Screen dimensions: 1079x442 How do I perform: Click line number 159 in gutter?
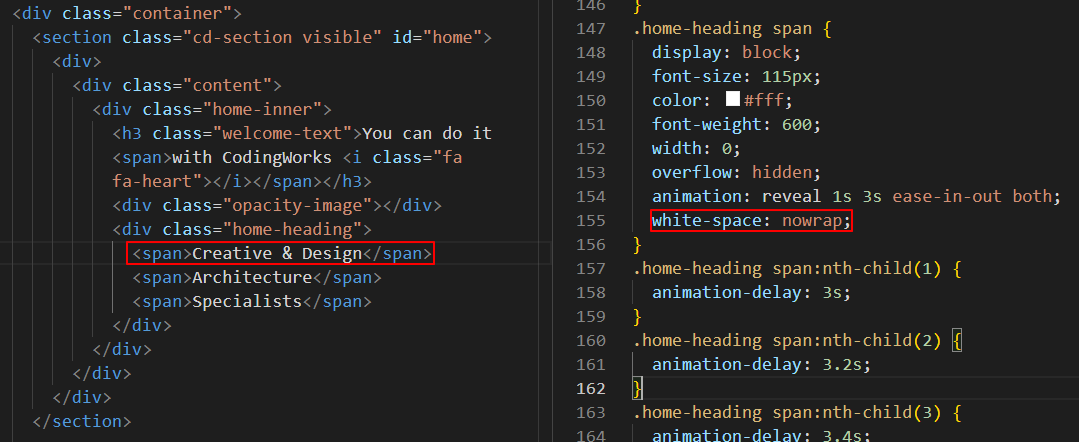[591, 316]
